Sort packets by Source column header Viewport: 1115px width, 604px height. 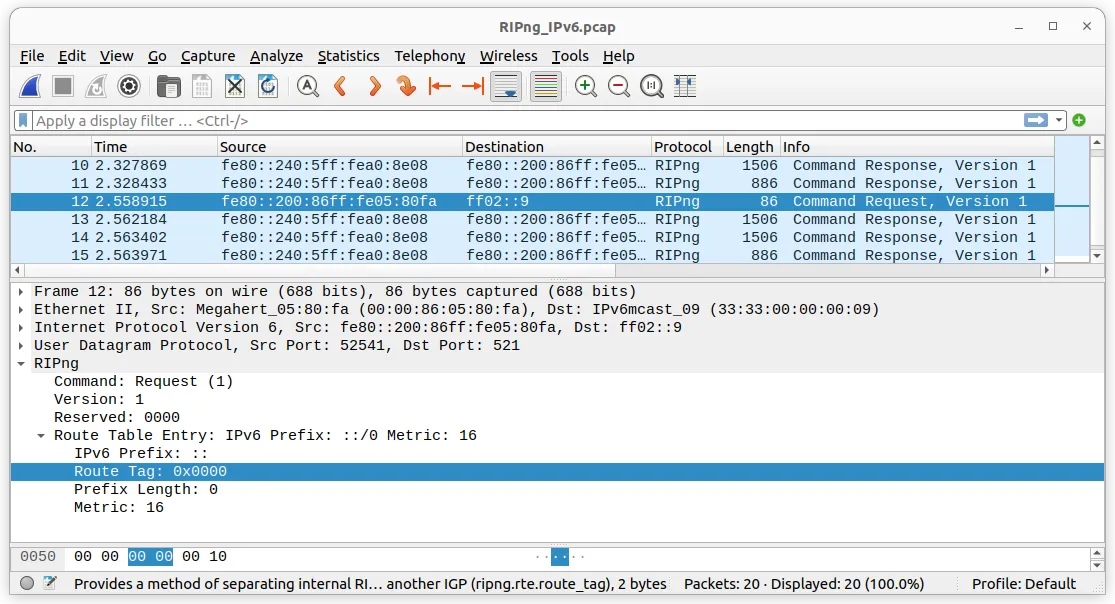click(339, 147)
